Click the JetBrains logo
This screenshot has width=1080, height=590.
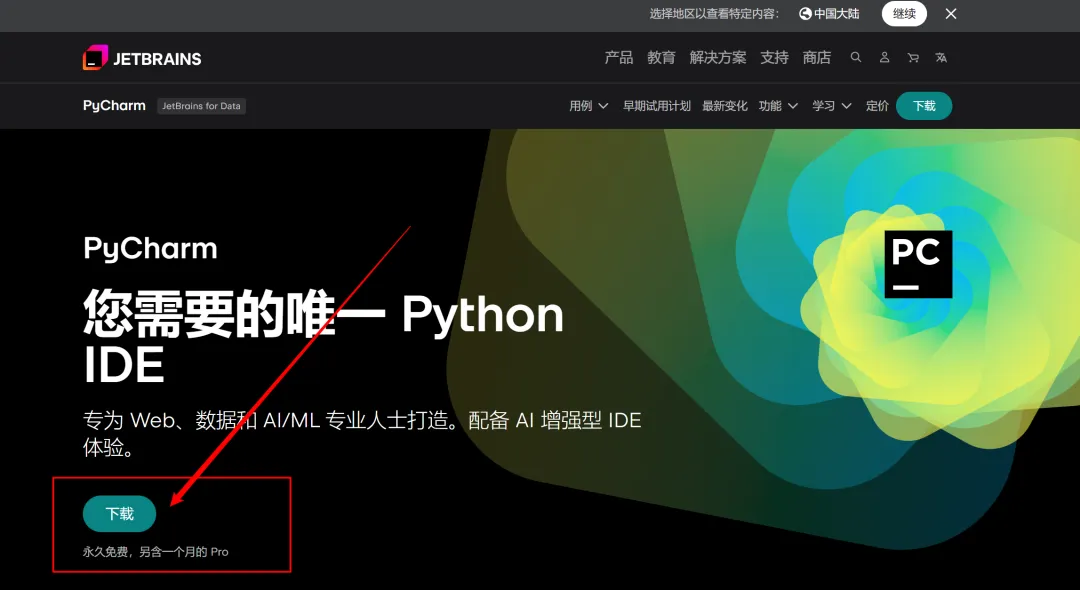(142, 58)
